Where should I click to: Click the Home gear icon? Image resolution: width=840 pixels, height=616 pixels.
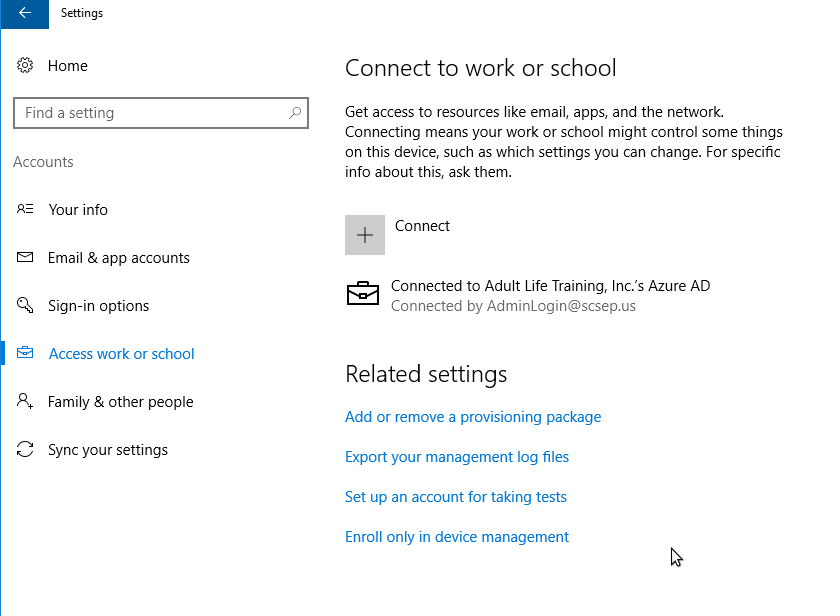(25, 65)
